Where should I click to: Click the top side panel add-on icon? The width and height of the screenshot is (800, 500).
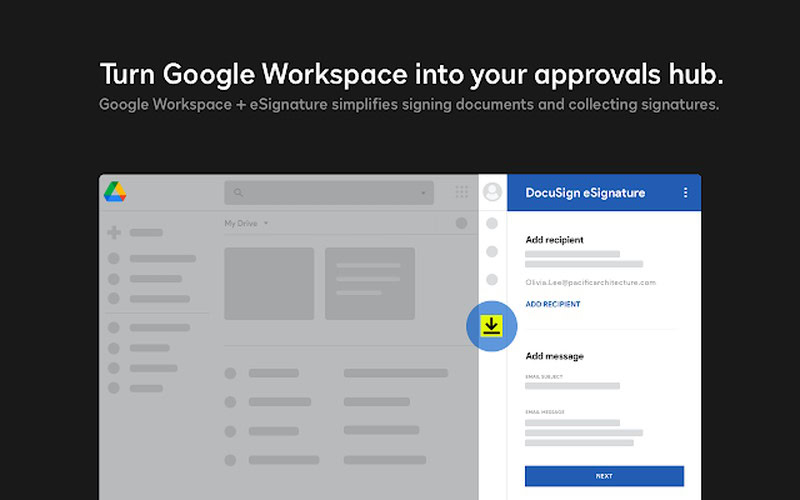tap(491, 223)
